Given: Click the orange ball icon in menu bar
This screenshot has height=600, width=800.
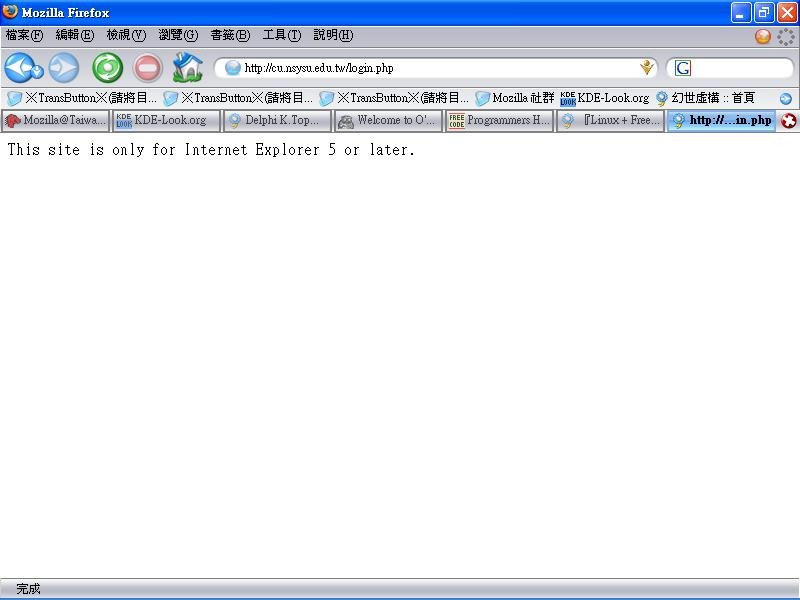Looking at the screenshot, I should click(x=763, y=36).
